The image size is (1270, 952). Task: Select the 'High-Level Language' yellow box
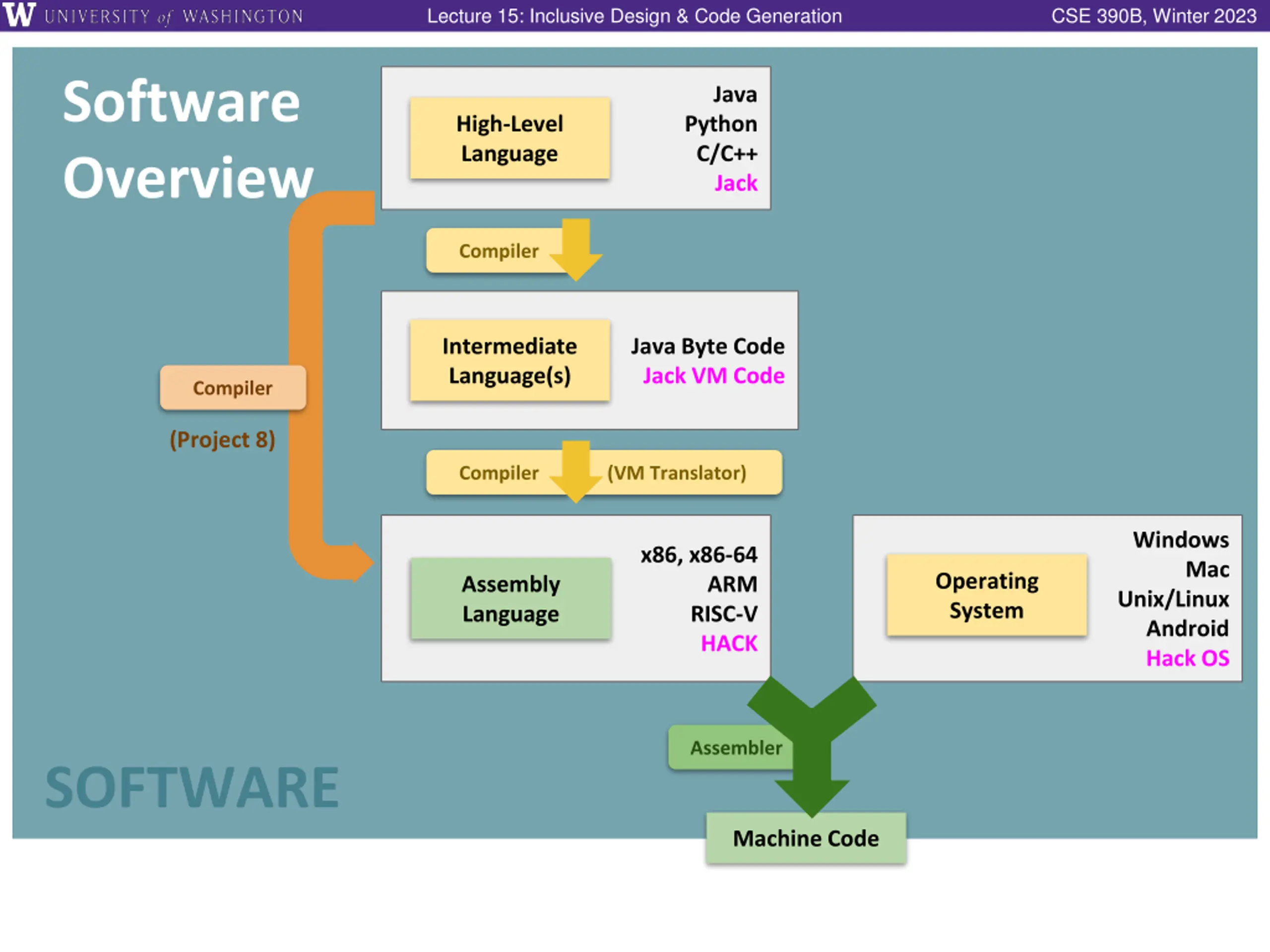[x=509, y=138]
